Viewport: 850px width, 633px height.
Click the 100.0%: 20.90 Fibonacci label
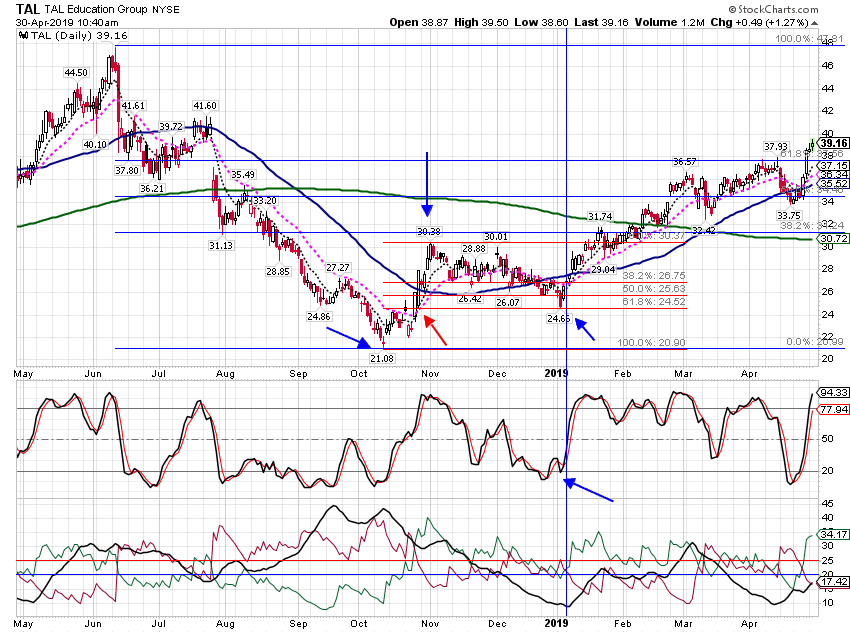[x=651, y=343]
